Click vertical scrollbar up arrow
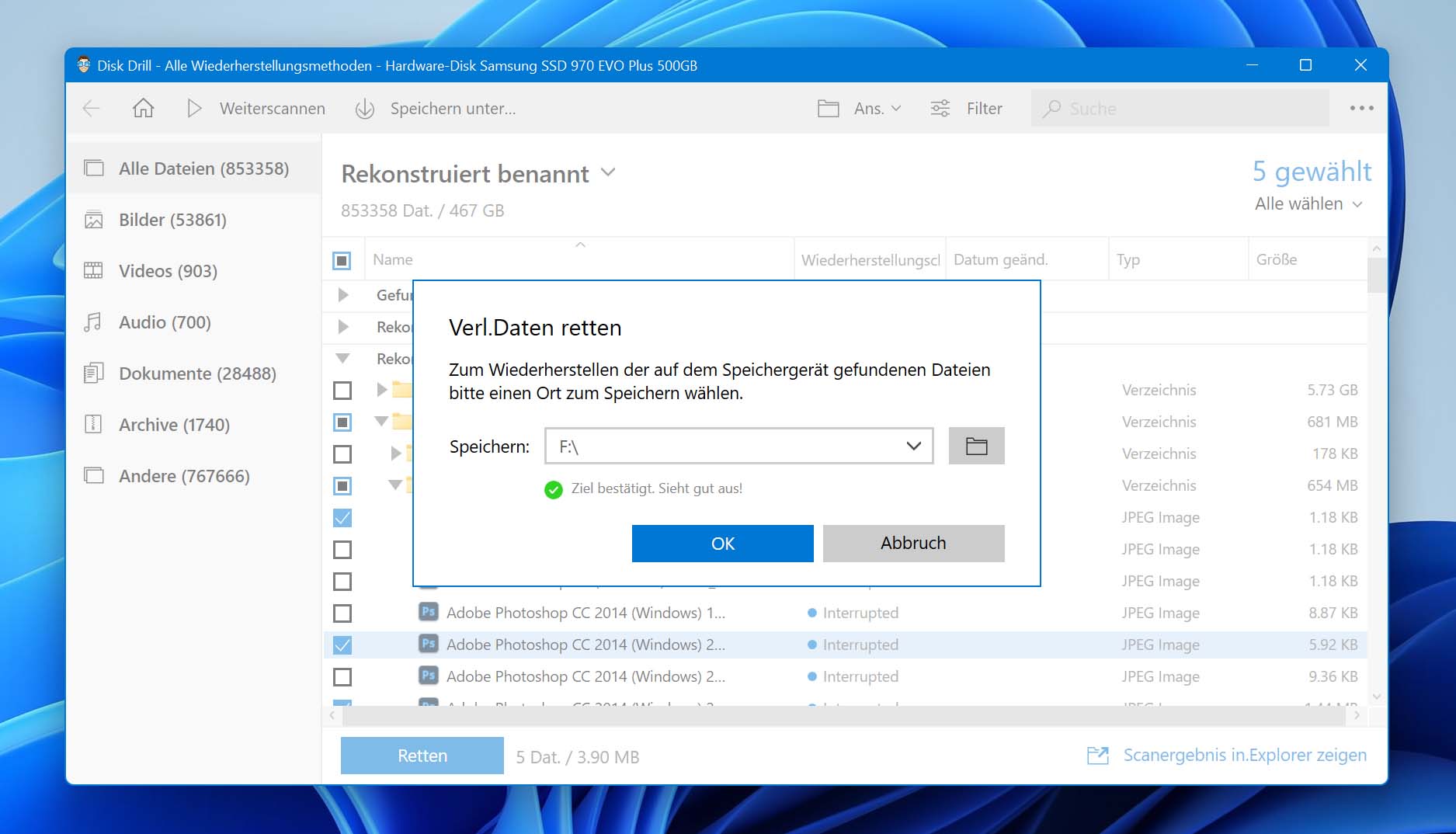This screenshot has height=834, width=1456. (x=1376, y=248)
